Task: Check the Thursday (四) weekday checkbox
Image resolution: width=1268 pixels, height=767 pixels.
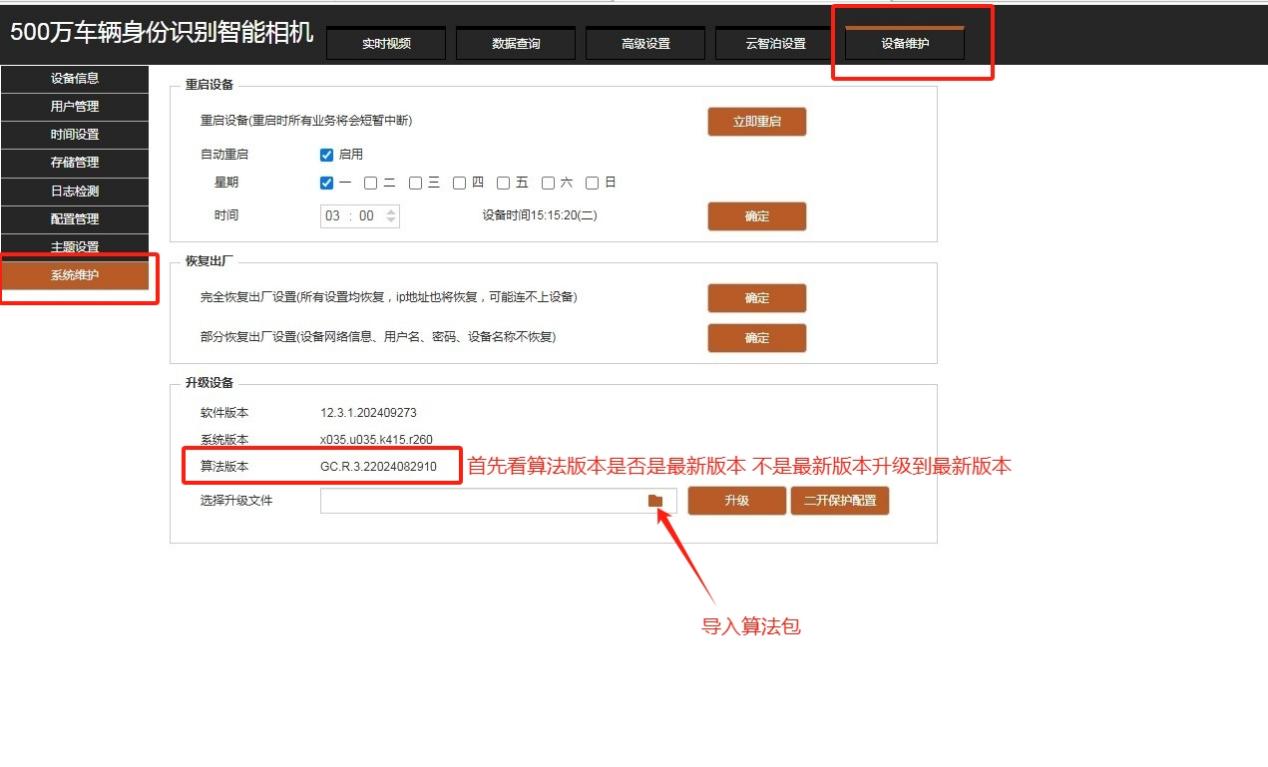Action: (459, 183)
